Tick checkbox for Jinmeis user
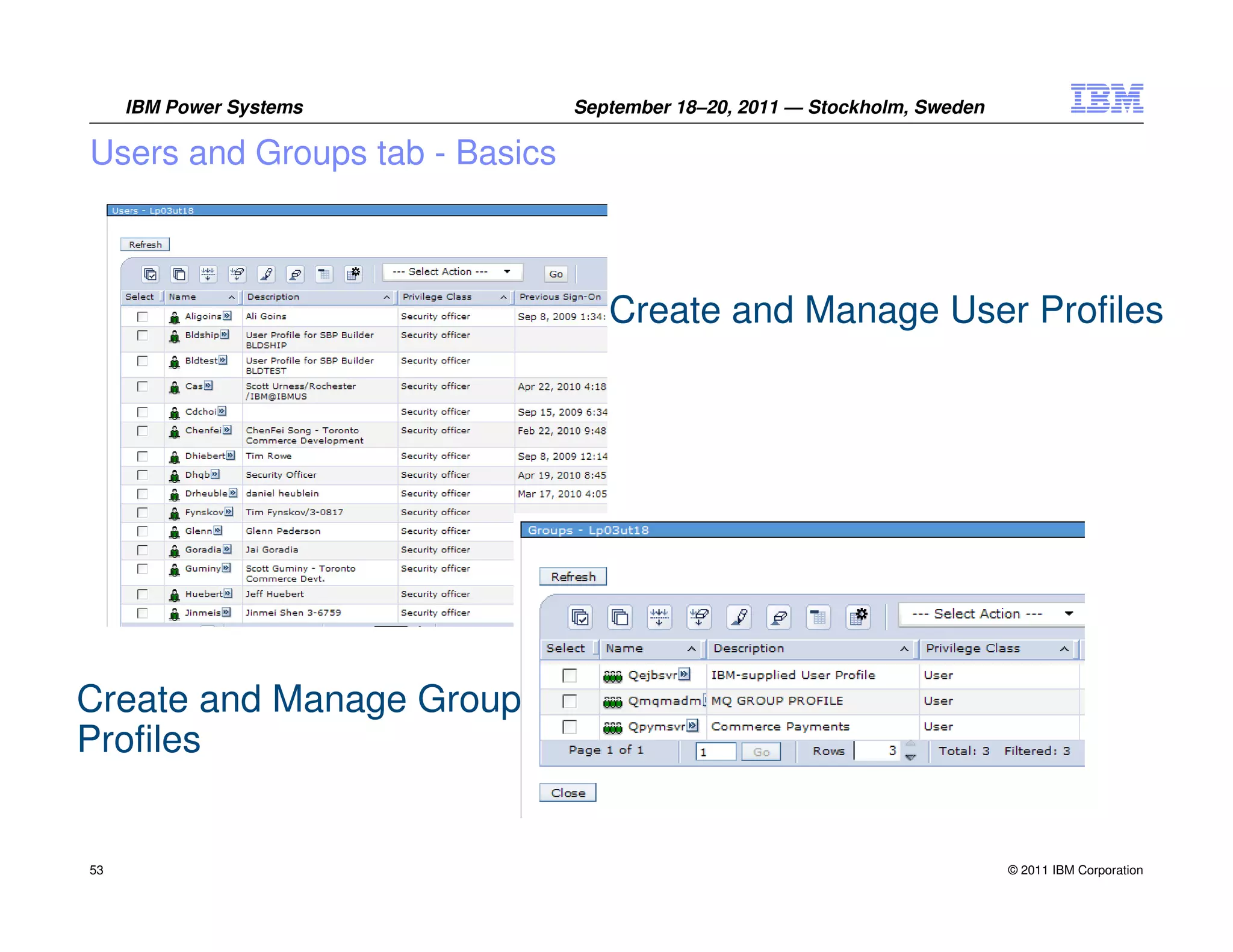This screenshot has height=952, width=1233. tap(143, 613)
